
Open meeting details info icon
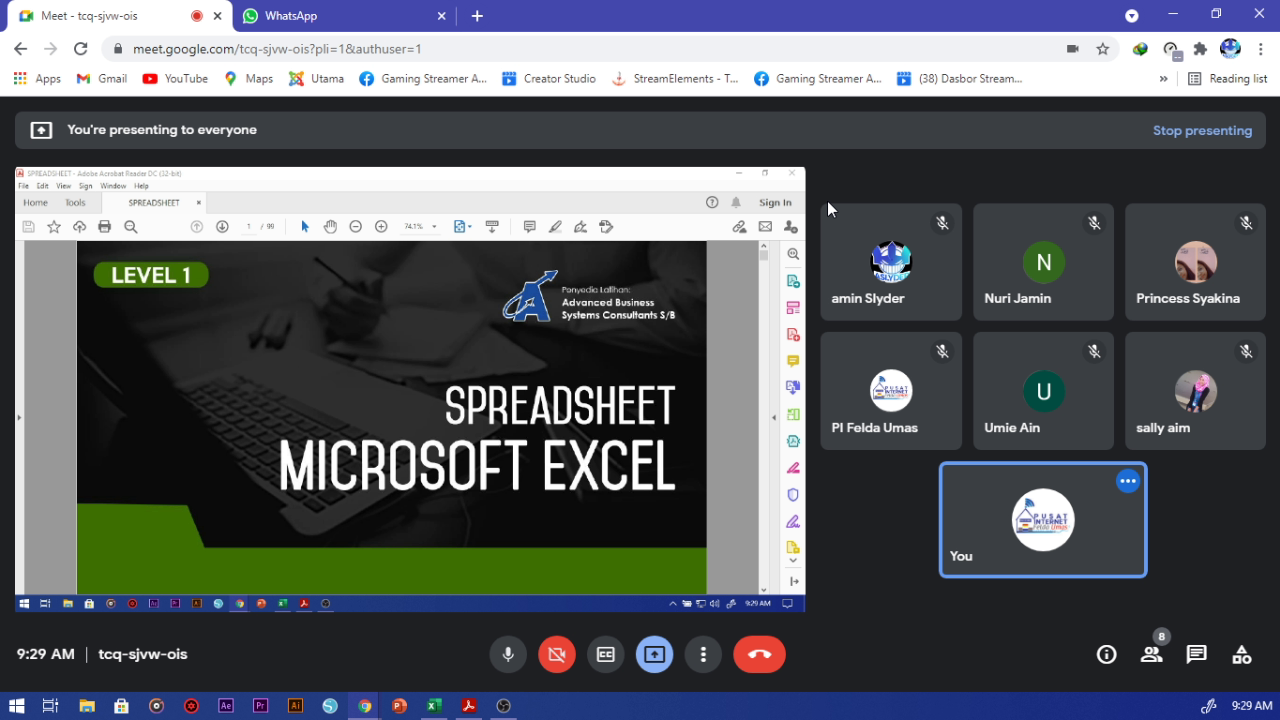(x=1106, y=654)
